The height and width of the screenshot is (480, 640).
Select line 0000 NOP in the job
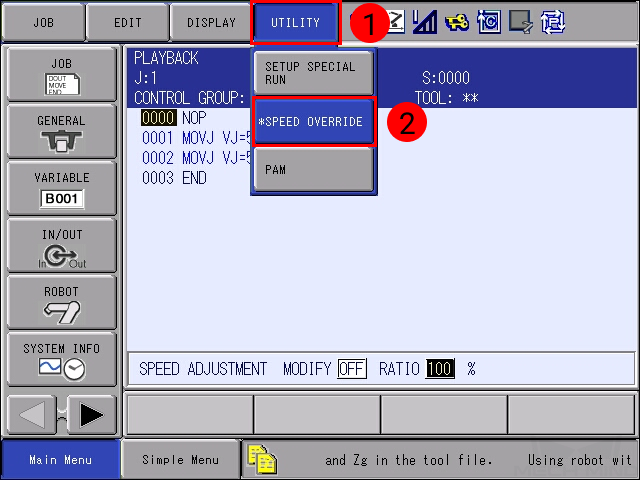point(174,118)
